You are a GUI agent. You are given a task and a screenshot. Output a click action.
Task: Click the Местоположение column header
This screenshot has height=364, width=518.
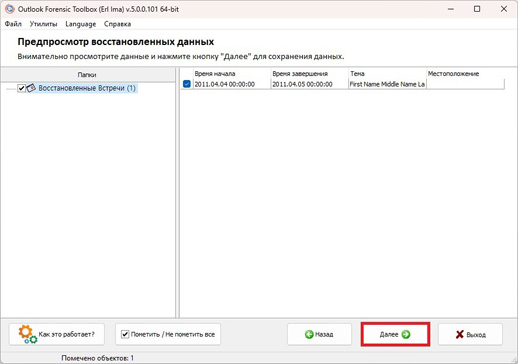tap(465, 74)
